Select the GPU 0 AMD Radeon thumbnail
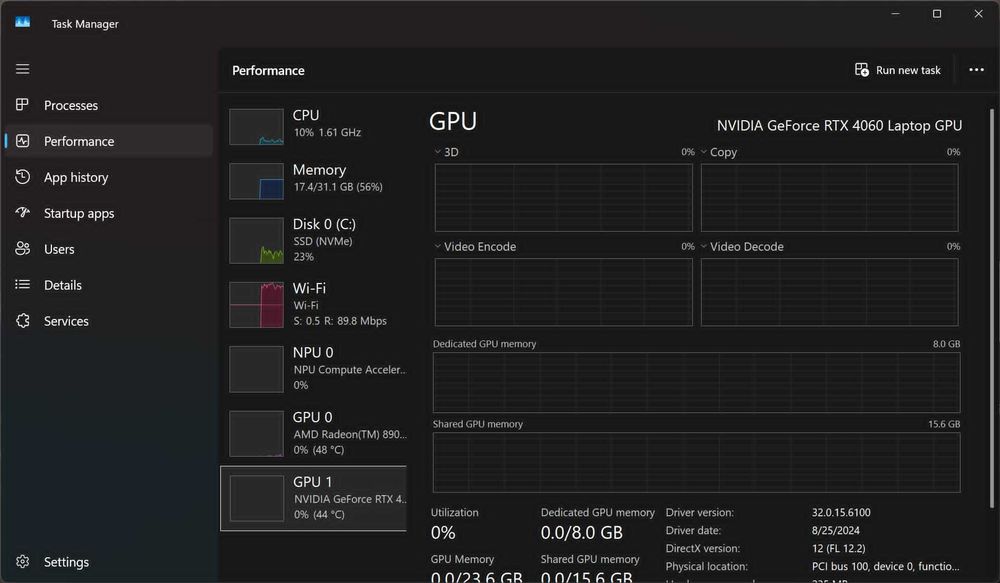This screenshot has height=583, width=1000. point(256,434)
